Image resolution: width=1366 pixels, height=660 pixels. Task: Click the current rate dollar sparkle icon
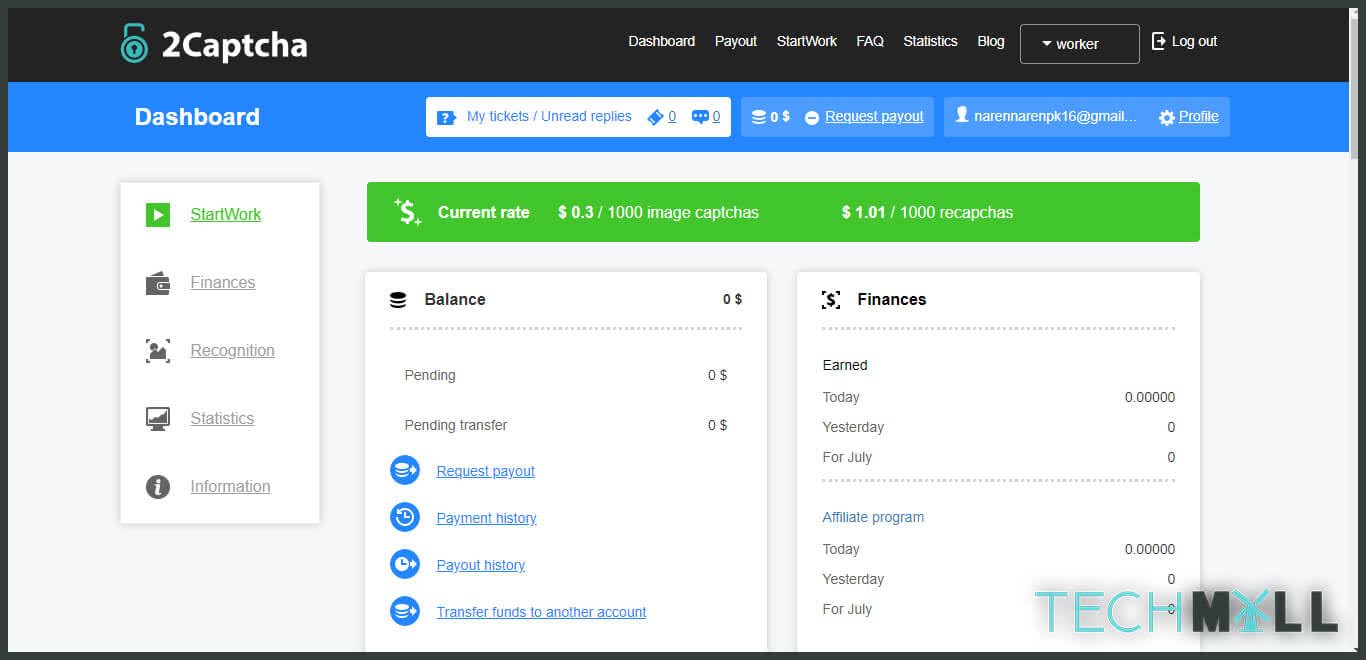pyautogui.click(x=408, y=211)
